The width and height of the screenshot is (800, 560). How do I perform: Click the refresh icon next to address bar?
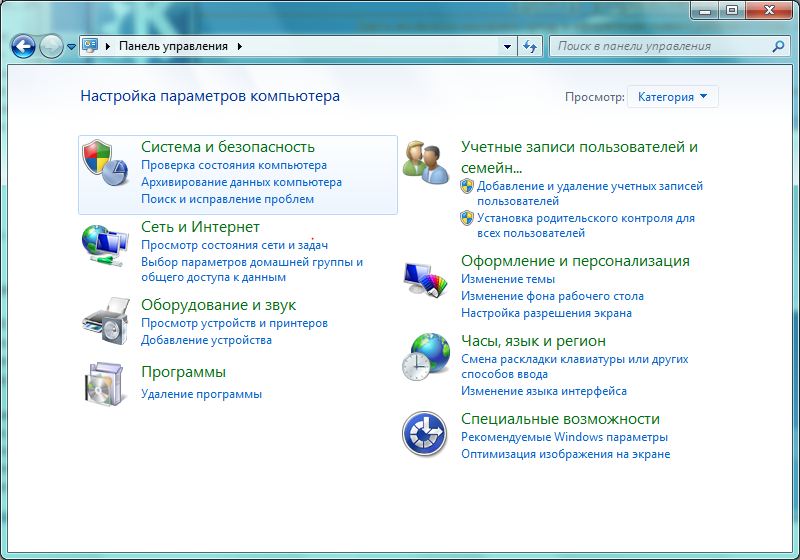(x=530, y=46)
